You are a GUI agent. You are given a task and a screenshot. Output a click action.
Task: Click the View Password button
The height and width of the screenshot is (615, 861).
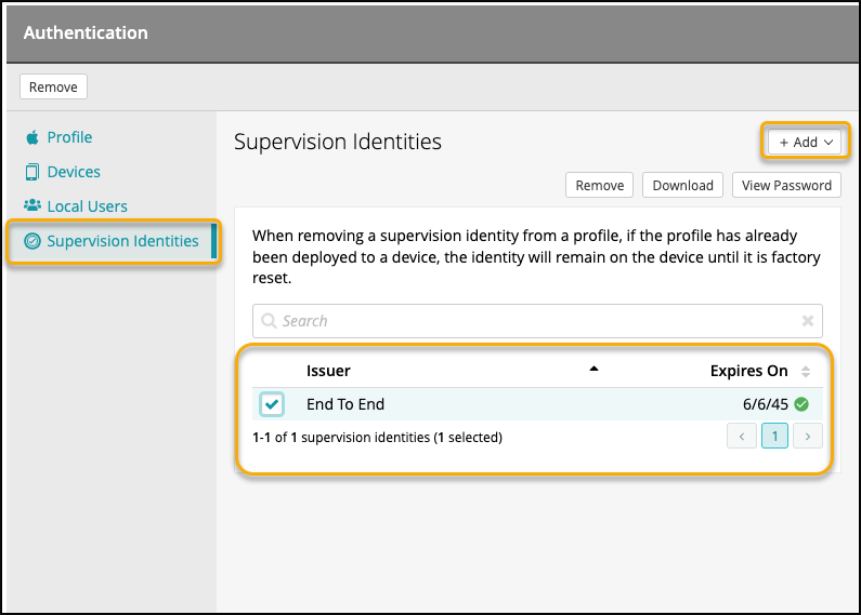pyautogui.click(x=786, y=185)
